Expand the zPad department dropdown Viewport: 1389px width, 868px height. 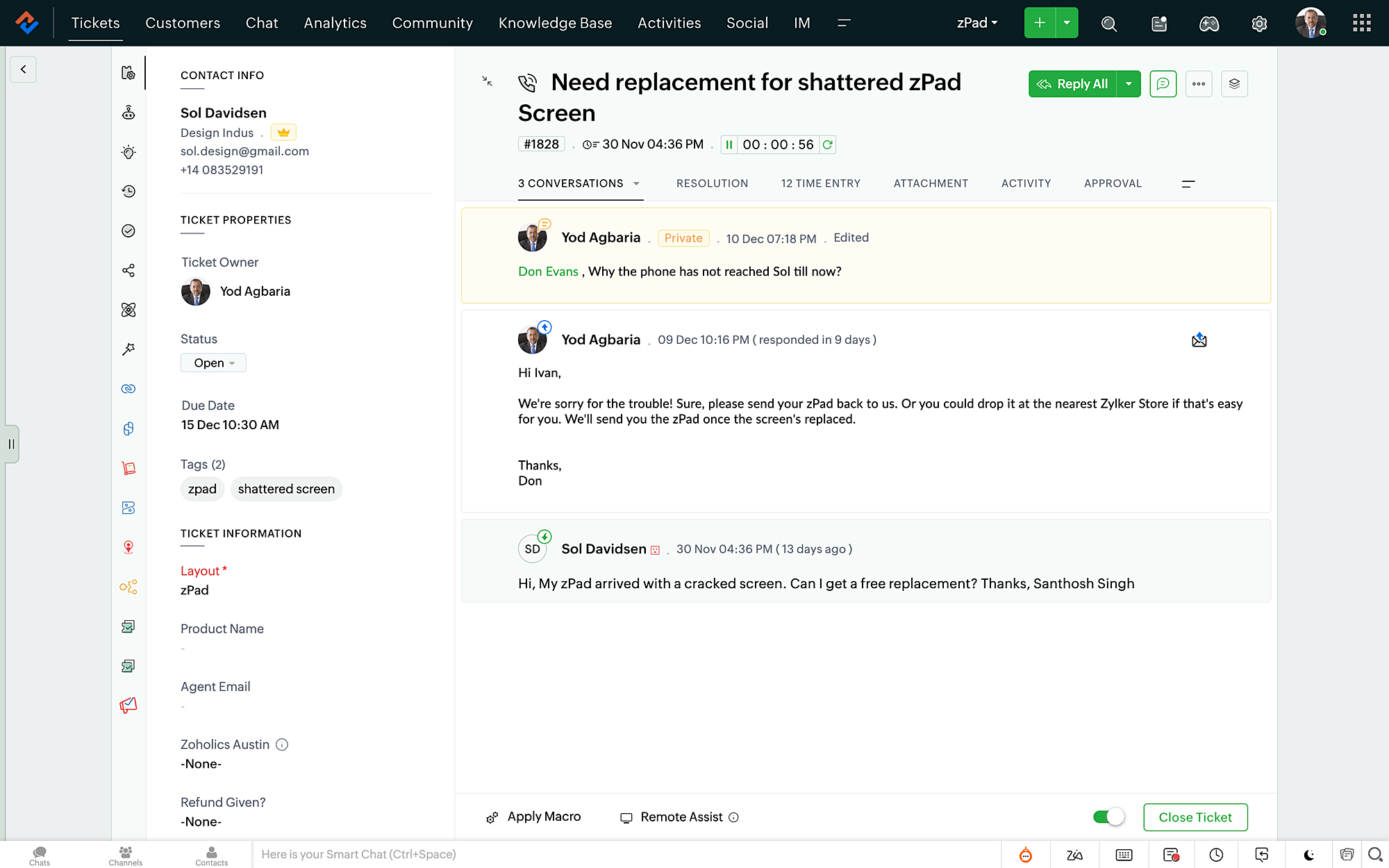point(977,23)
